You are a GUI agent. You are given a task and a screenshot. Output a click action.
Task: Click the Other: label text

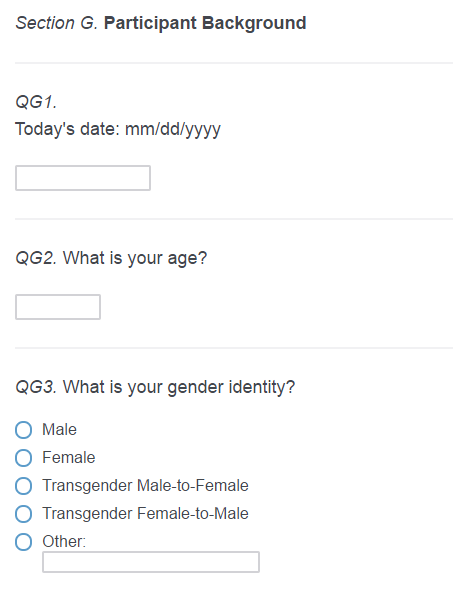(64, 541)
